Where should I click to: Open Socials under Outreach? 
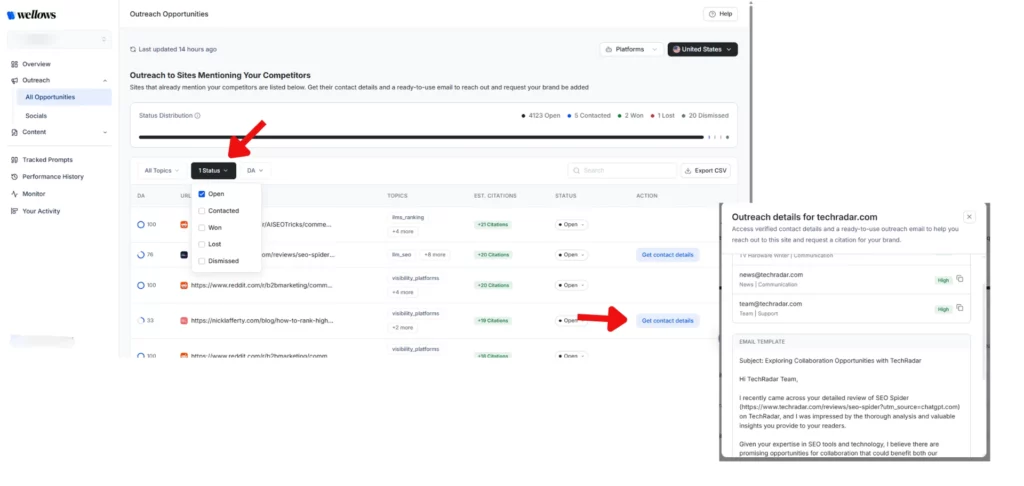click(36, 116)
